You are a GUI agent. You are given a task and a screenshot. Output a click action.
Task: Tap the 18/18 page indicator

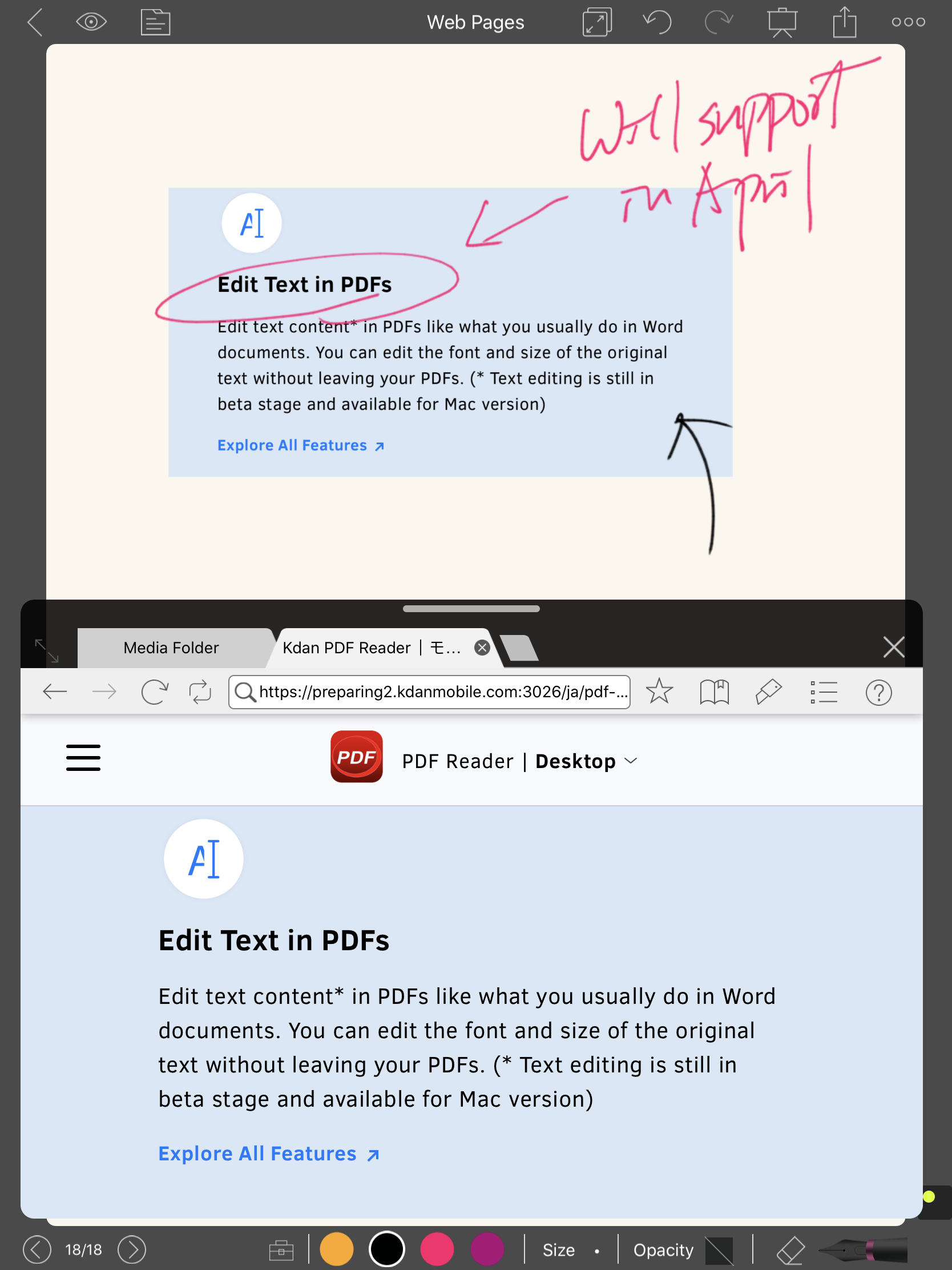pos(84,1249)
